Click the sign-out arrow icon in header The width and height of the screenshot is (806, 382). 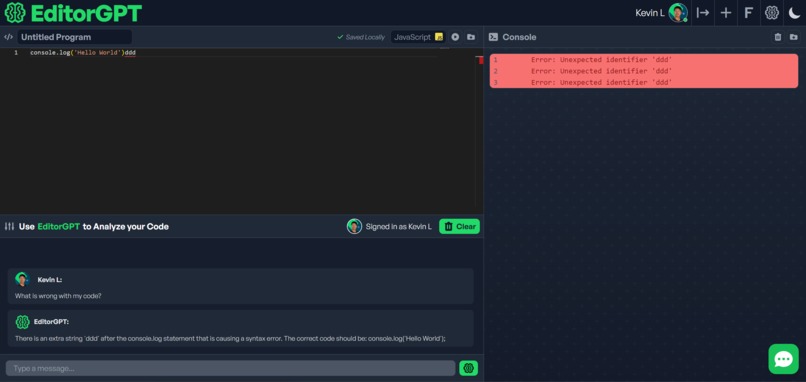(703, 13)
